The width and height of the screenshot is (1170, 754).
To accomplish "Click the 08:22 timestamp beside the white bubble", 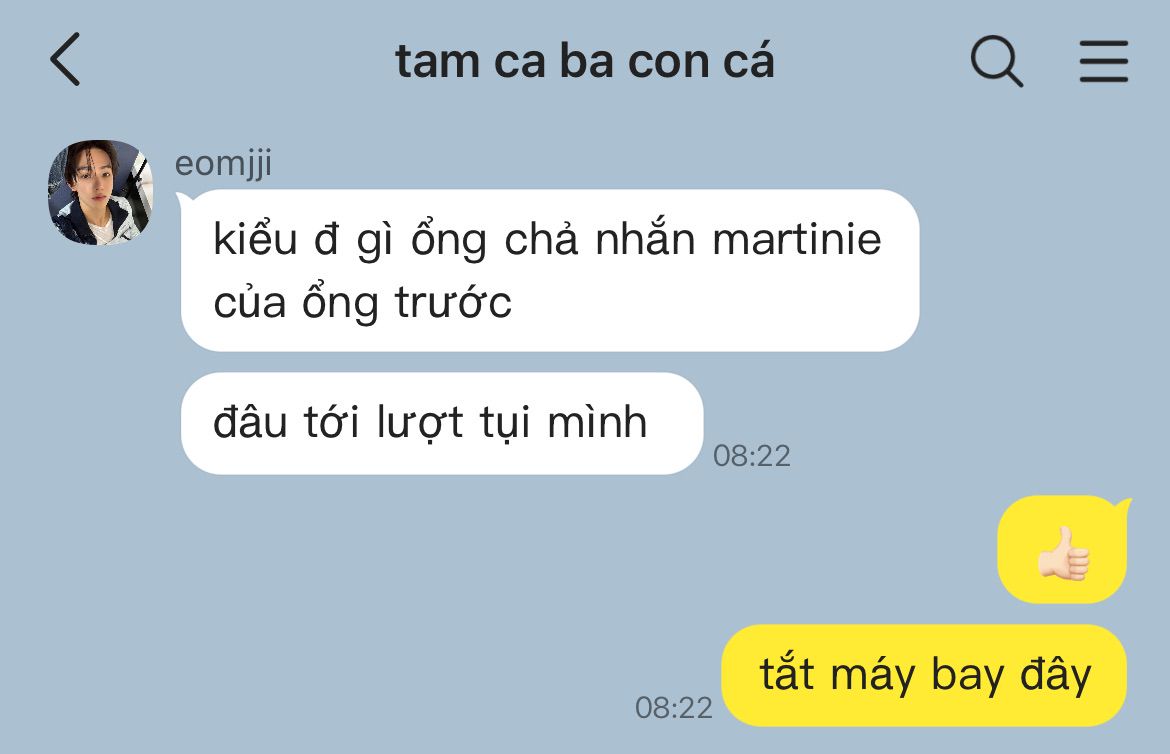I will pyautogui.click(x=751, y=455).
